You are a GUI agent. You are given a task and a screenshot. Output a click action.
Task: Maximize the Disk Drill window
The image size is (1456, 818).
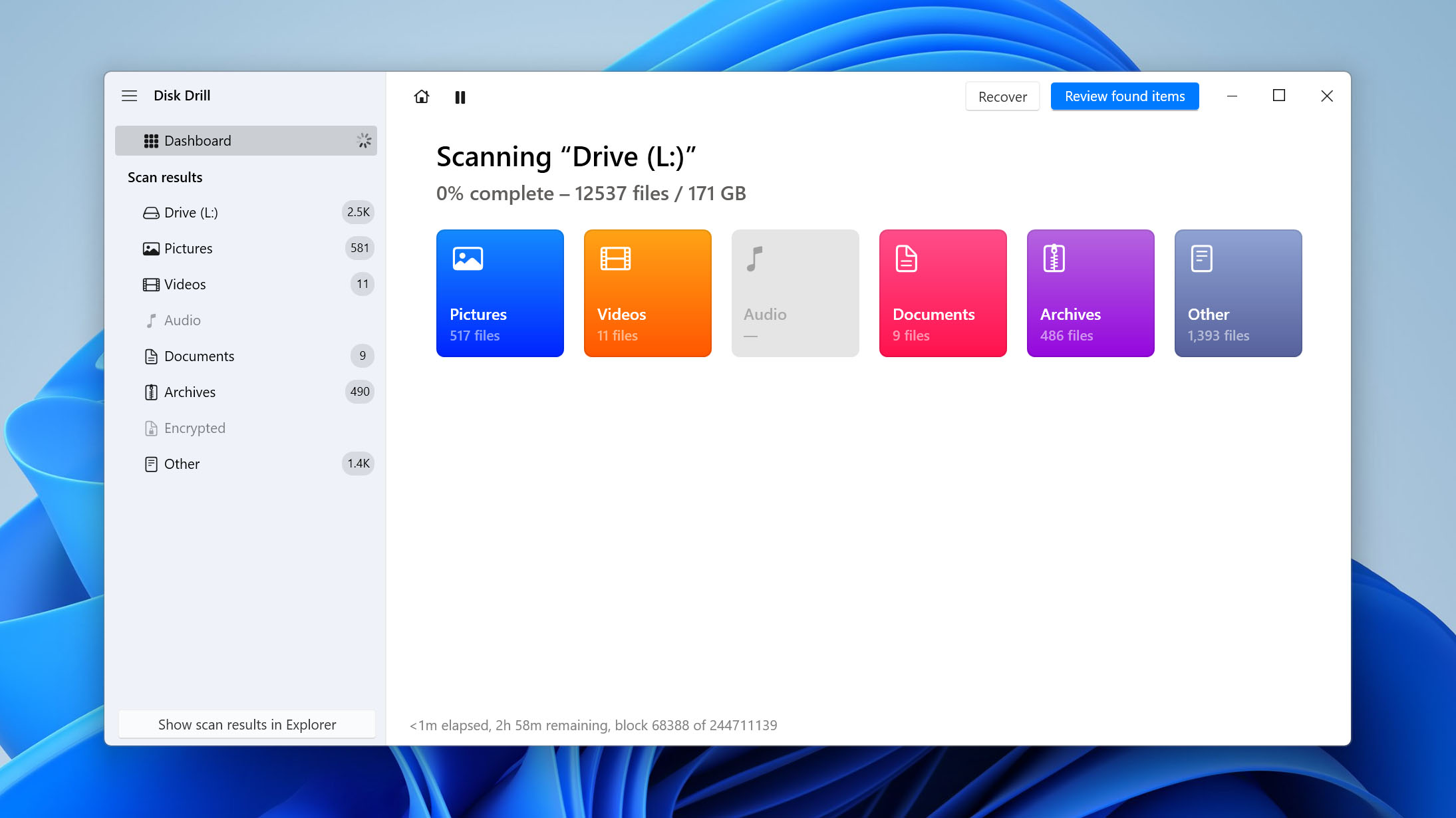tap(1279, 96)
